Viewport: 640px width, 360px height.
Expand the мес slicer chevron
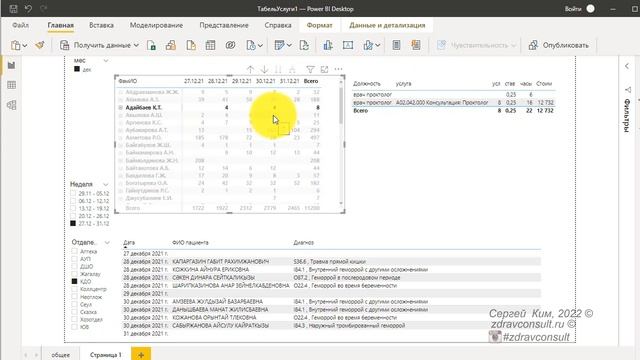106,60
